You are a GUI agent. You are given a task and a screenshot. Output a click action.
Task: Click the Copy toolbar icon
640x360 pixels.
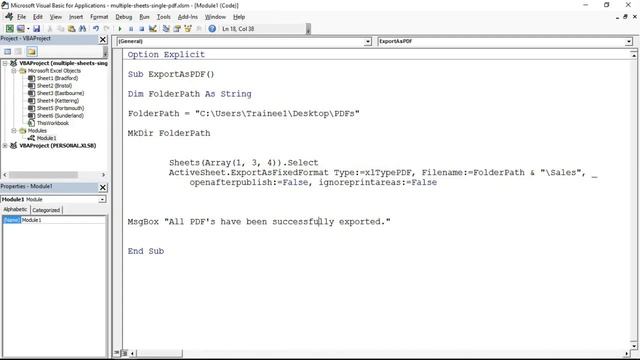(60, 29)
